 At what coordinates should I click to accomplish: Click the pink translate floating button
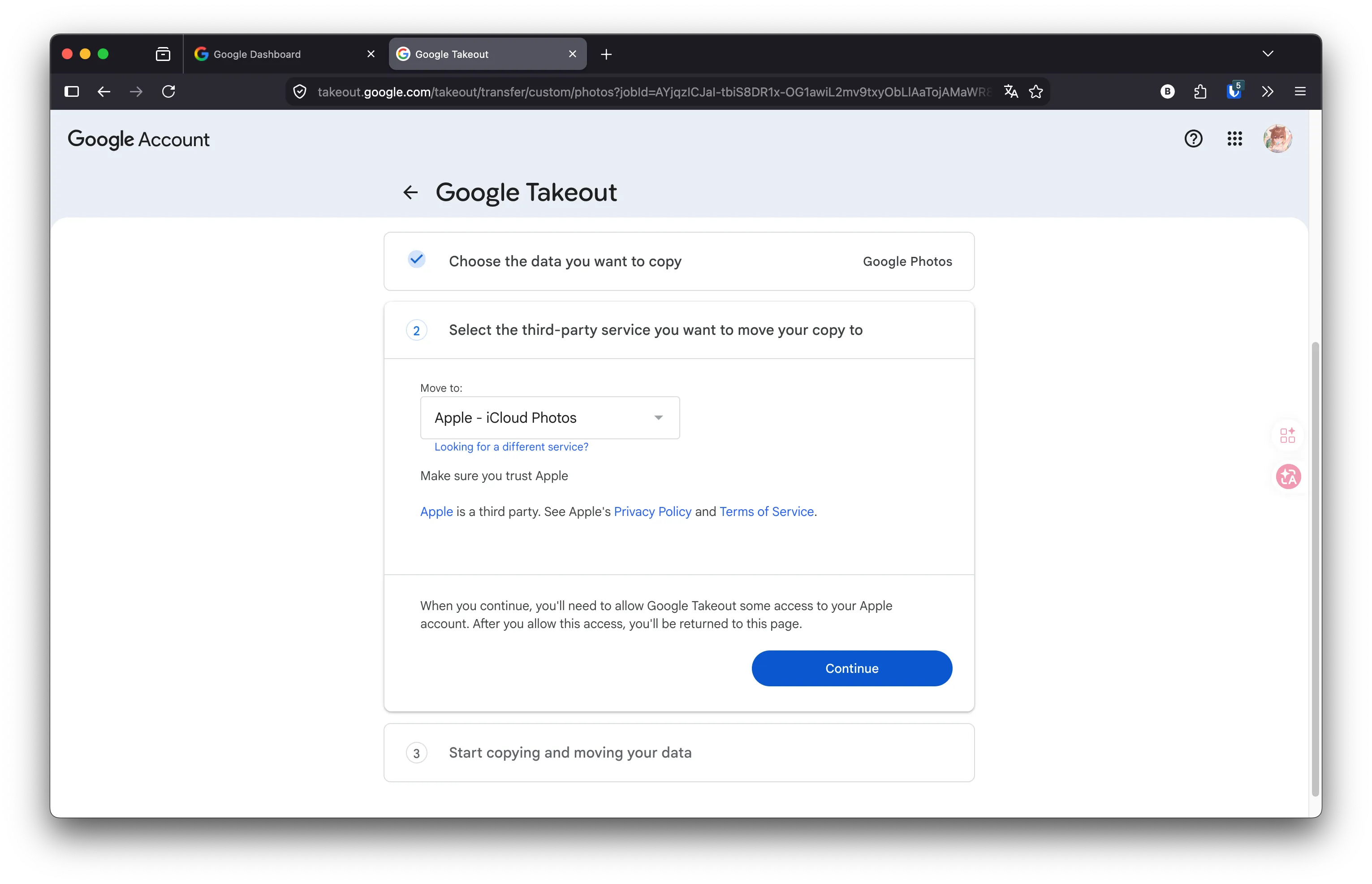click(1288, 477)
